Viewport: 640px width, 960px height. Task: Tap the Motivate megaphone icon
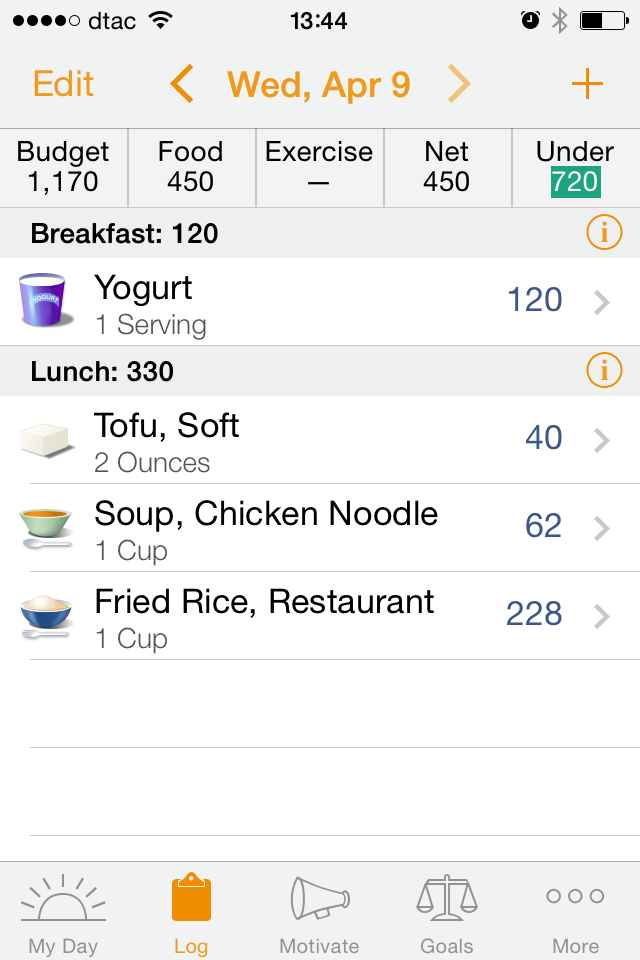319,903
